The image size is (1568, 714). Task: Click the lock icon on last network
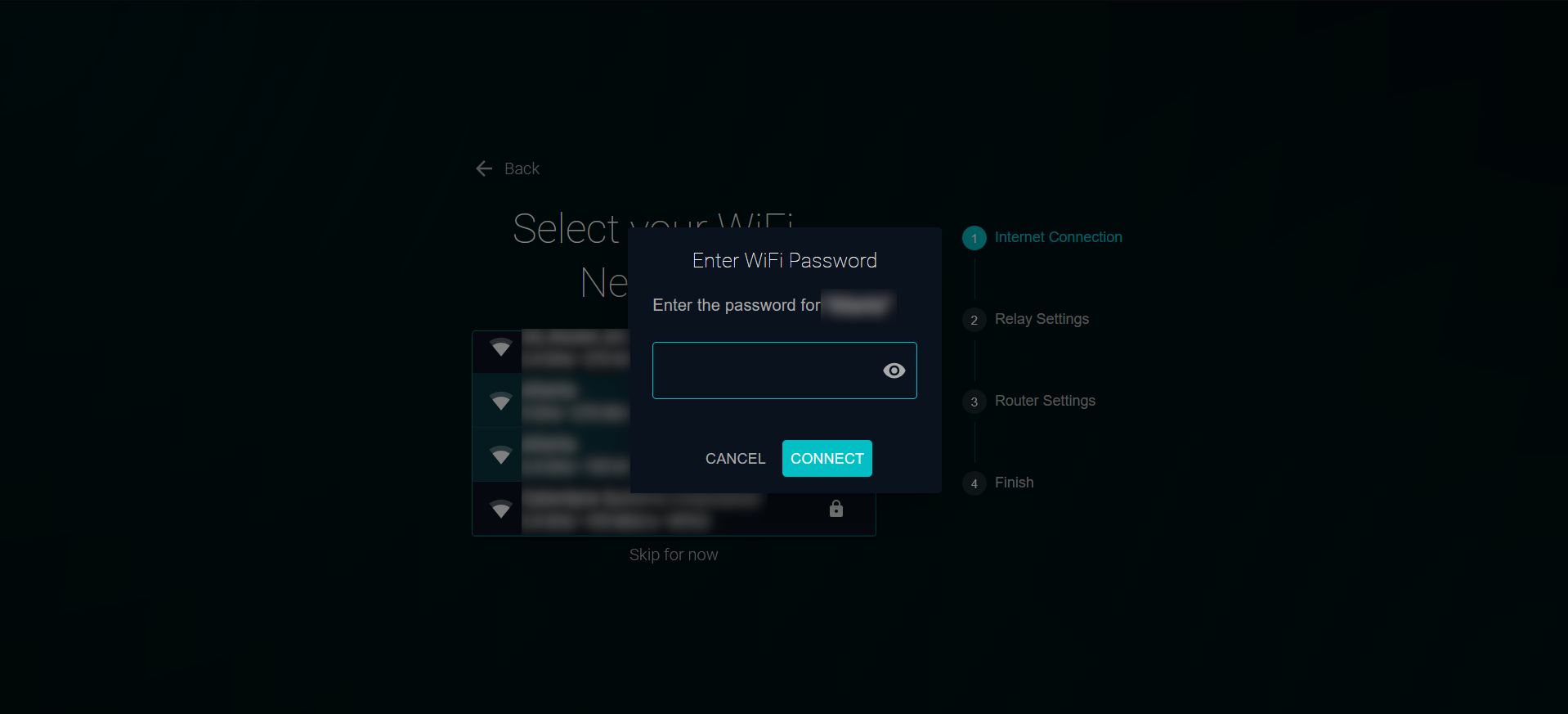point(836,509)
